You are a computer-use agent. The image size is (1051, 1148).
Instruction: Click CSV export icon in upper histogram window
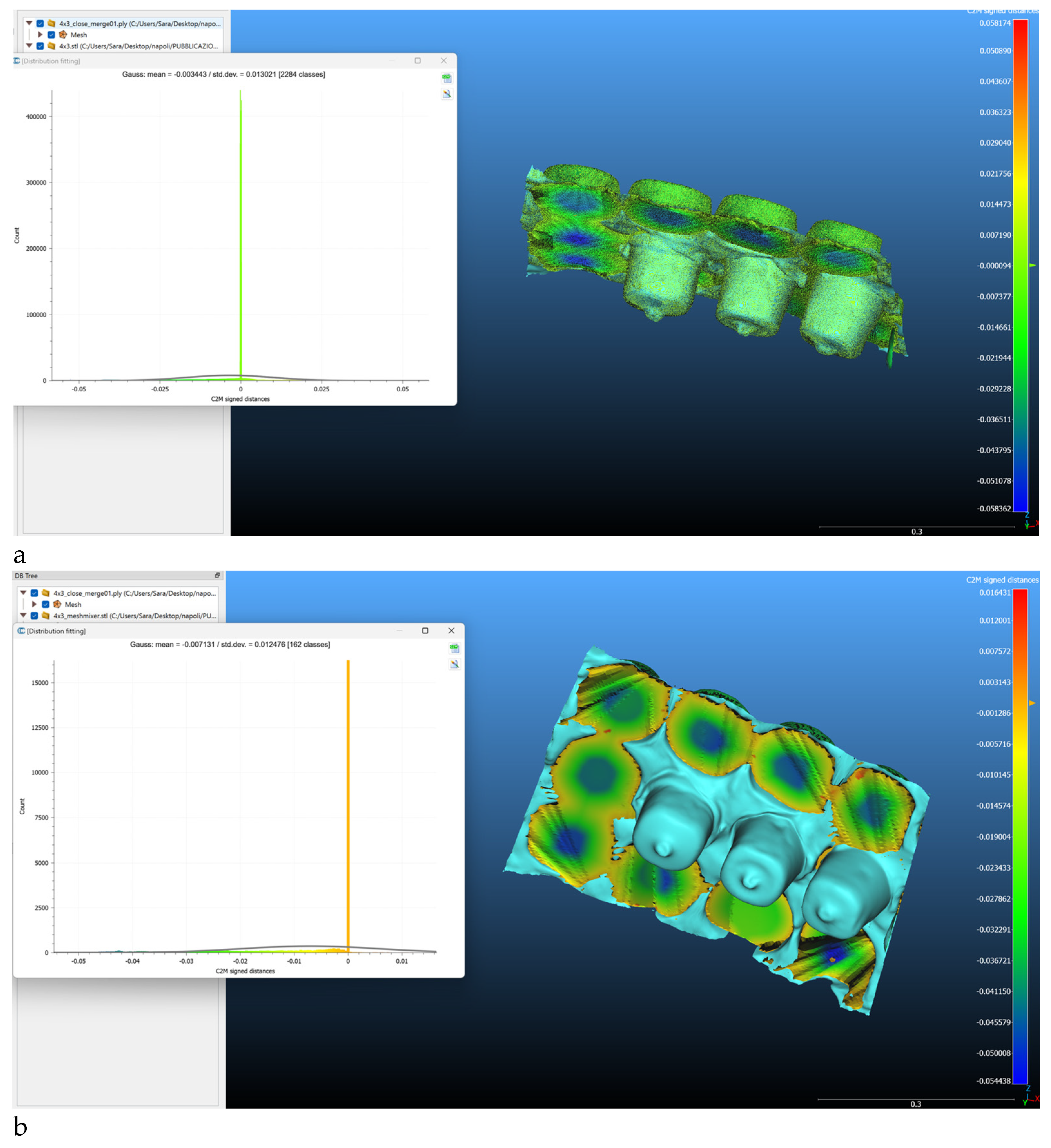(x=446, y=78)
